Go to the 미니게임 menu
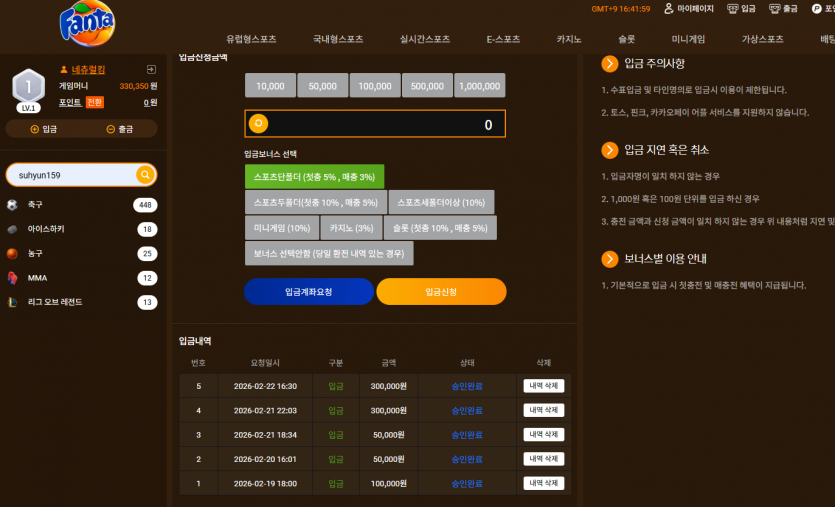Image resolution: width=835 pixels, height=507 pixels. [x=688, y=39]
